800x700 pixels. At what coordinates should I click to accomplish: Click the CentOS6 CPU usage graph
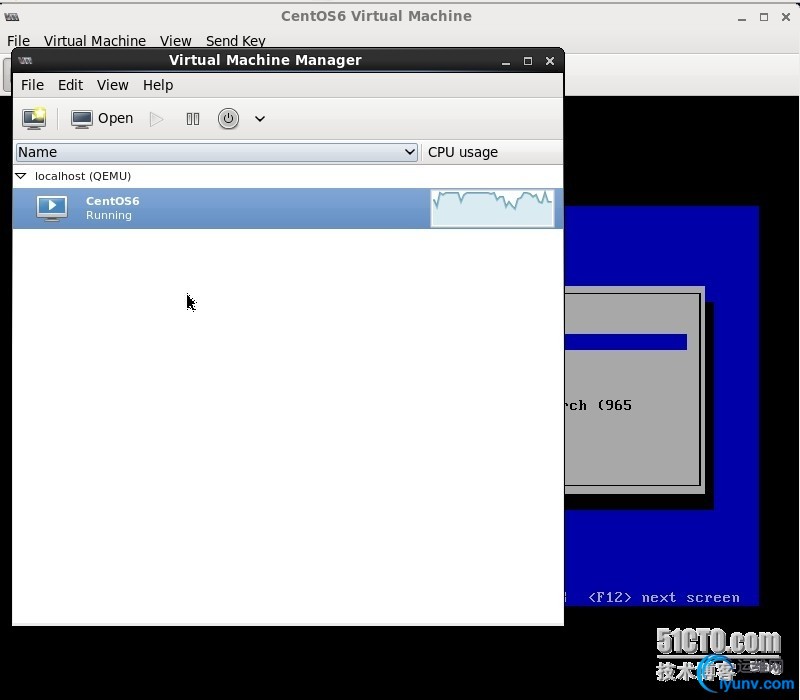492,208
